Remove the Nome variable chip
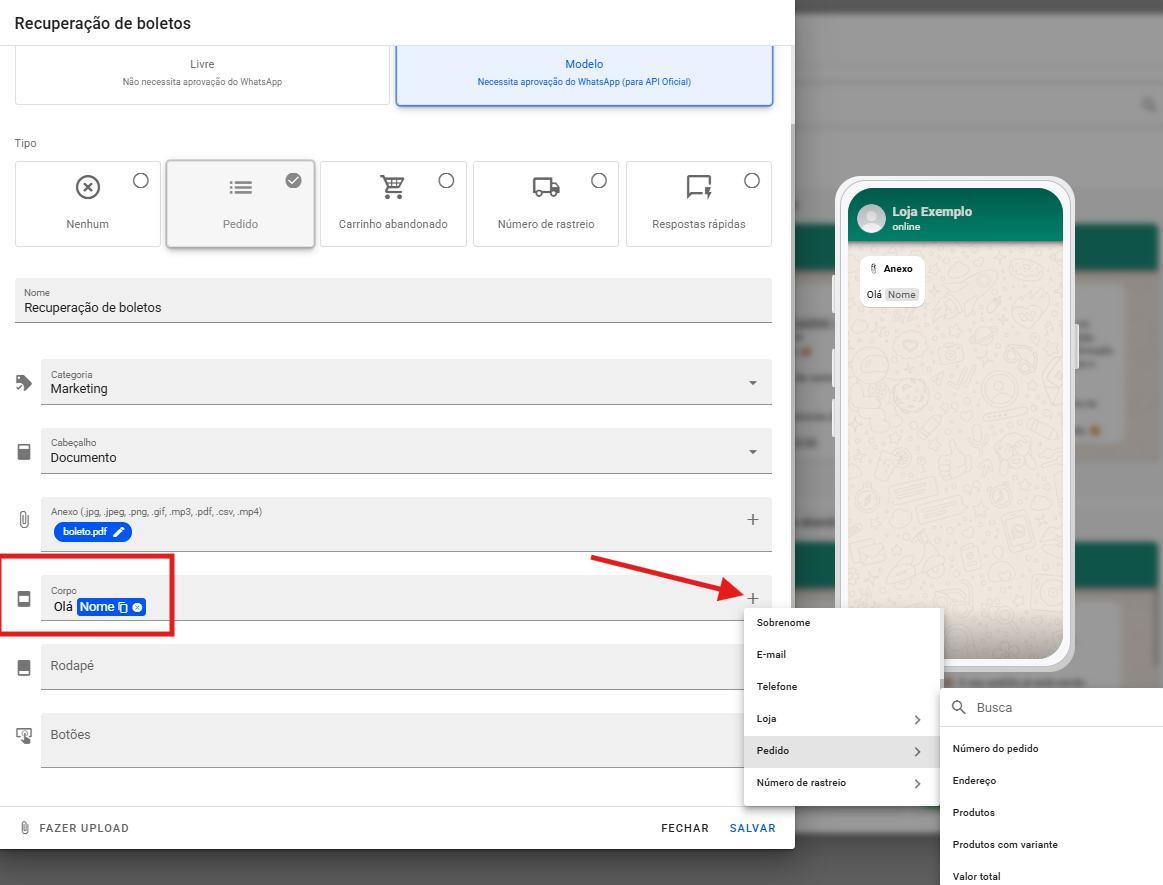This screenshot has width=1163, height=885. point(138,607)
